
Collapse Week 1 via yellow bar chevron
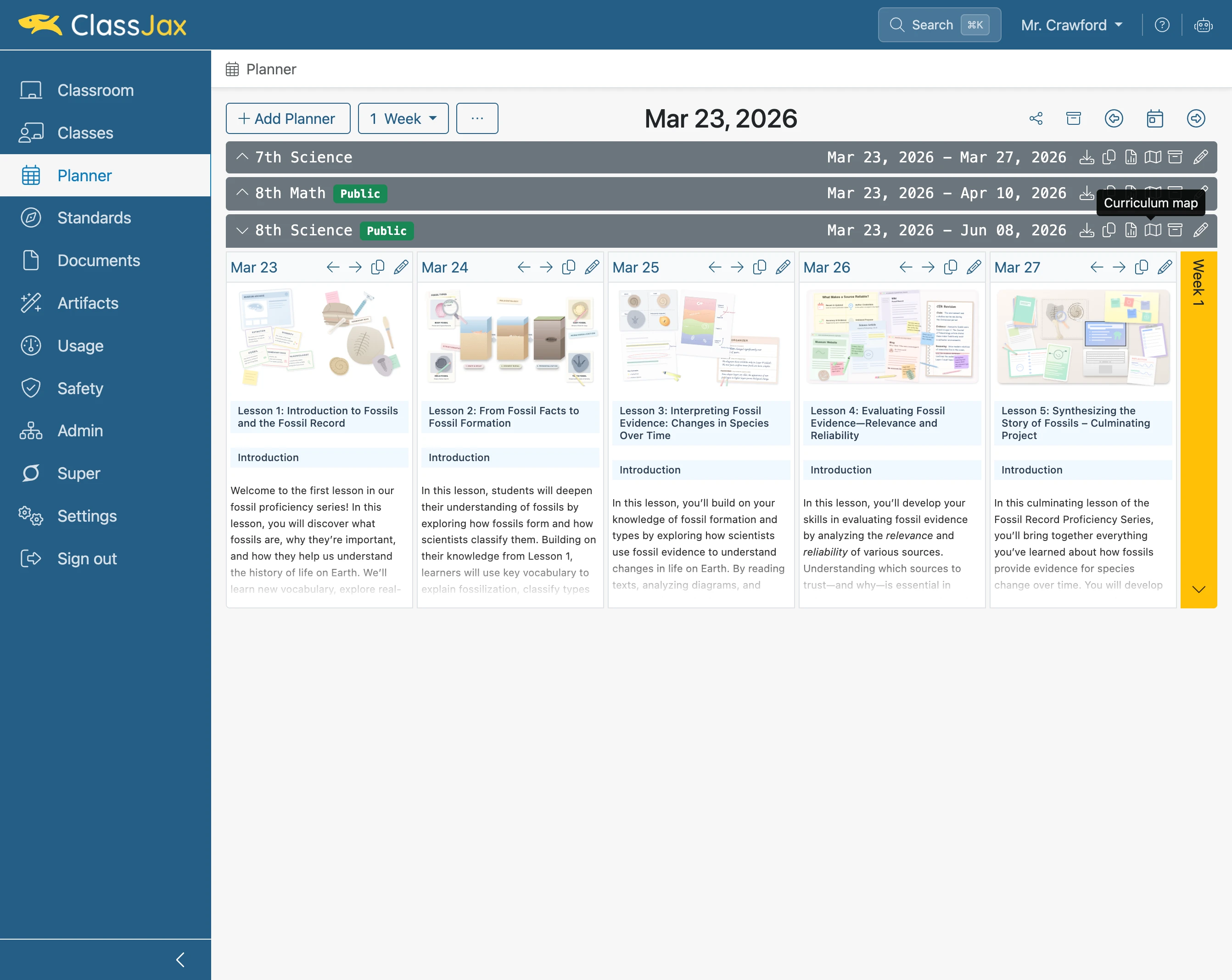point(1198,590)
